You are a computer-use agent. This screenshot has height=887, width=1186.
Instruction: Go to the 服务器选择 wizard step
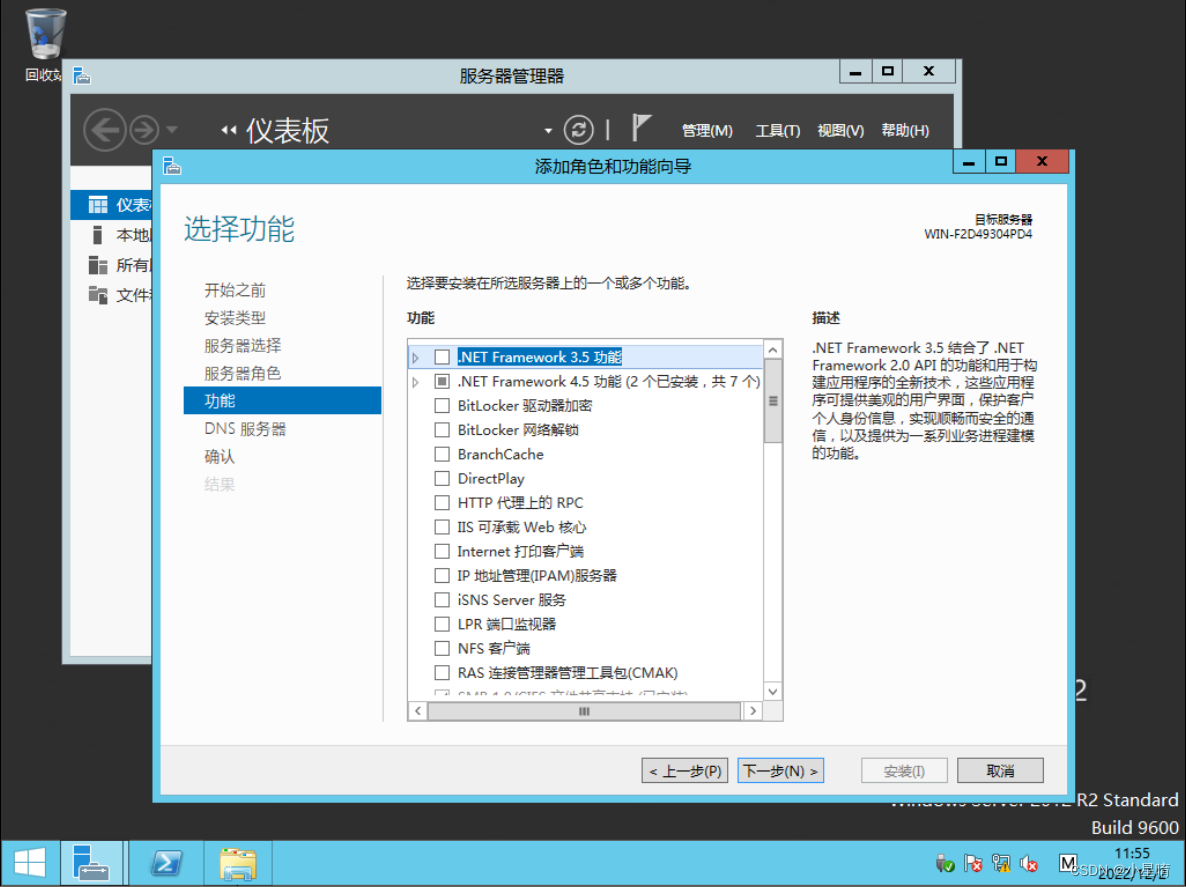click(242, 346)
